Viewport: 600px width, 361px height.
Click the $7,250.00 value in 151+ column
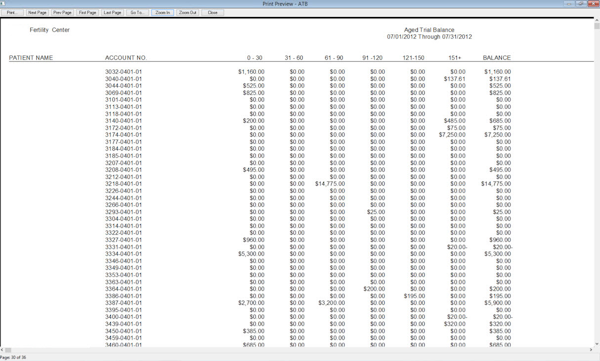pyautogui.click(x=452, y=135)
